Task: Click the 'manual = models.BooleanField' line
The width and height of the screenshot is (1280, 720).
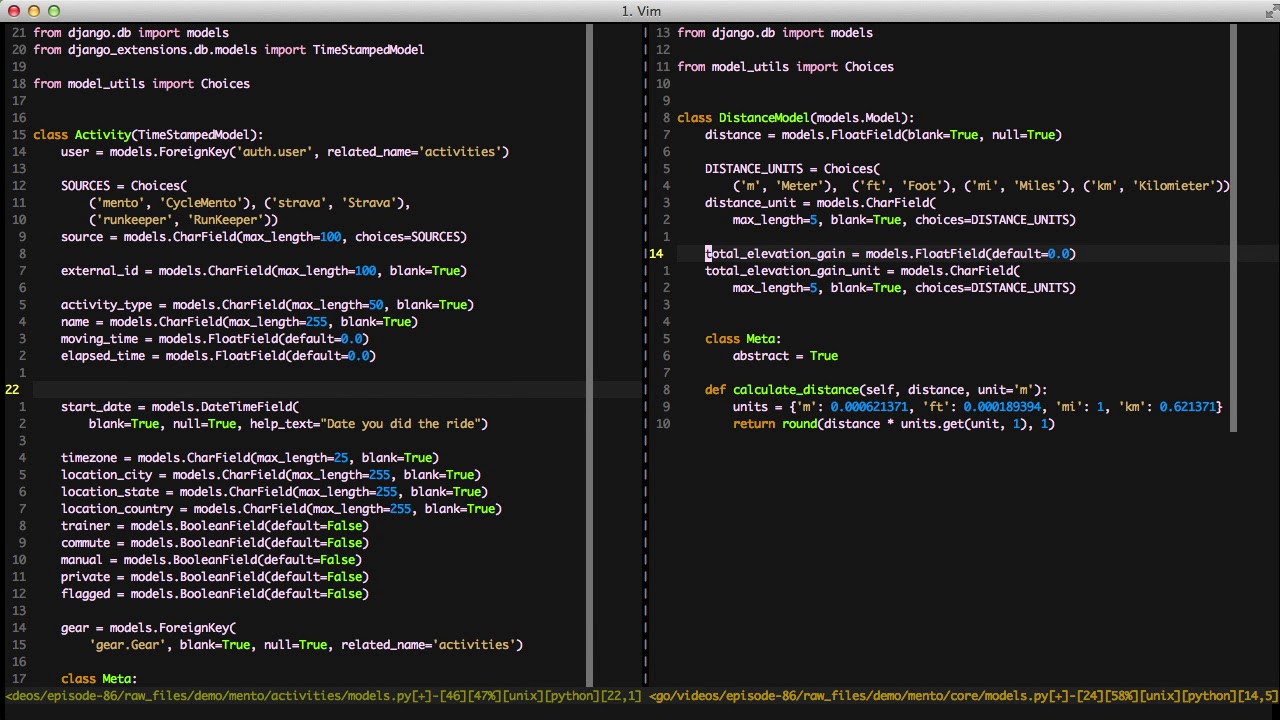Action: point(211,559)
